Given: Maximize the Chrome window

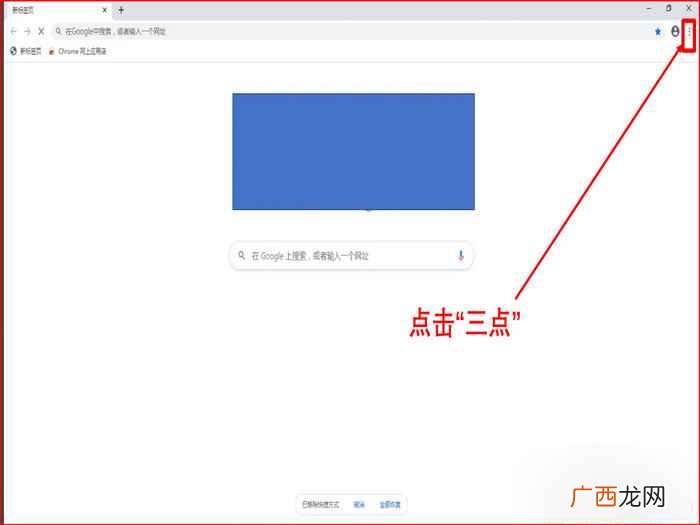Looking at the screenshot, I should pos(668,8).
